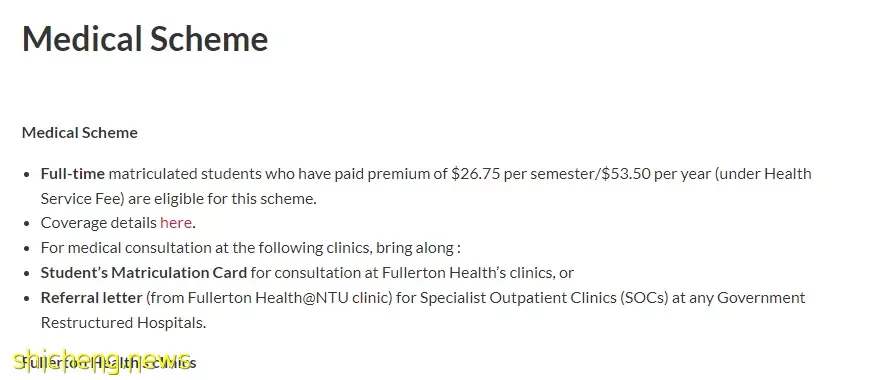888x380 pixels.
Task: Click the bold 'Referral letter' text
Action: tap(91, 297)
